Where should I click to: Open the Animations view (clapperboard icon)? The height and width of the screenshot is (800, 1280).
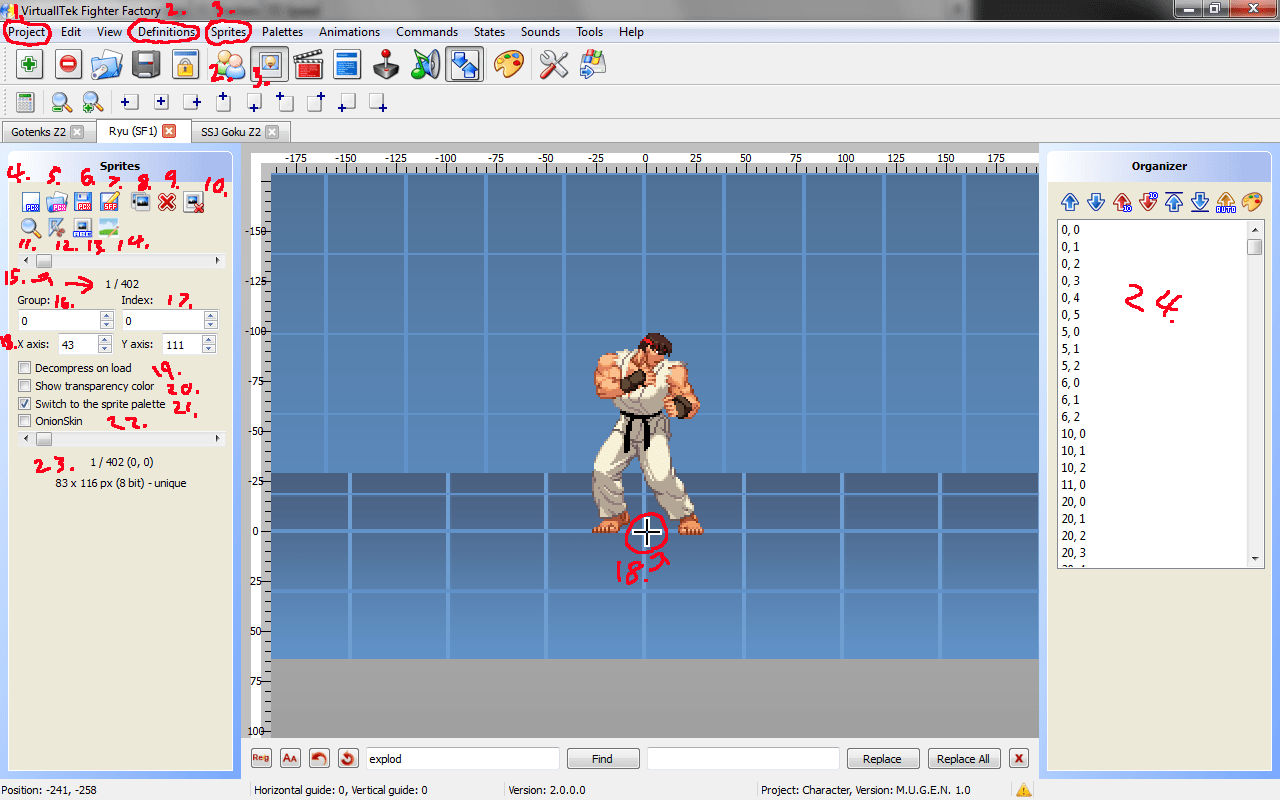coord(309,66)
